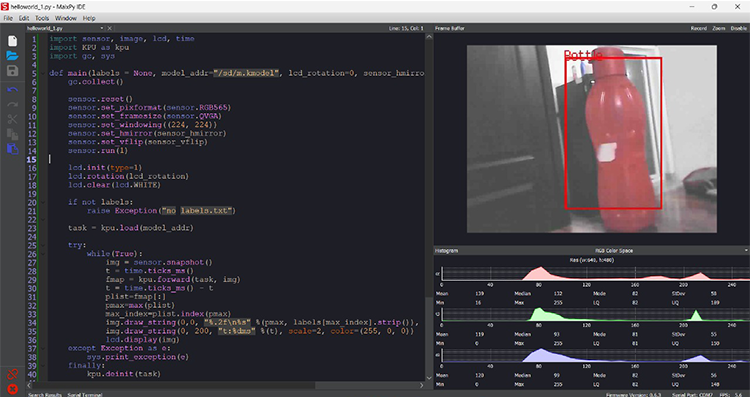The image size is (750, 397).
Task: Open the Tools menu
Action: pyautogui.click(x=42, y=18)
